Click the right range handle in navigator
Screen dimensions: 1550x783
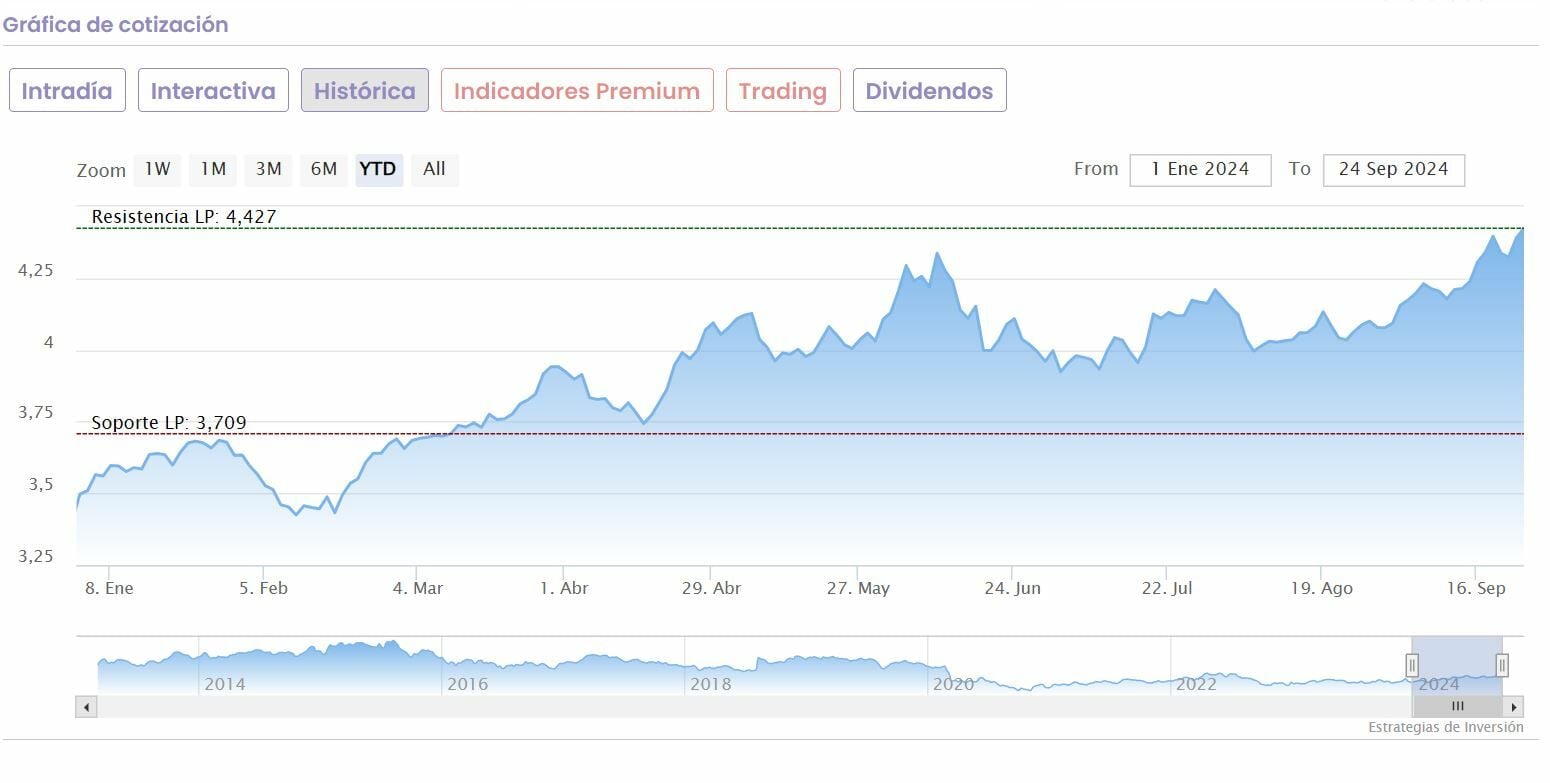pyautogui.click(x=1501, y=665)
